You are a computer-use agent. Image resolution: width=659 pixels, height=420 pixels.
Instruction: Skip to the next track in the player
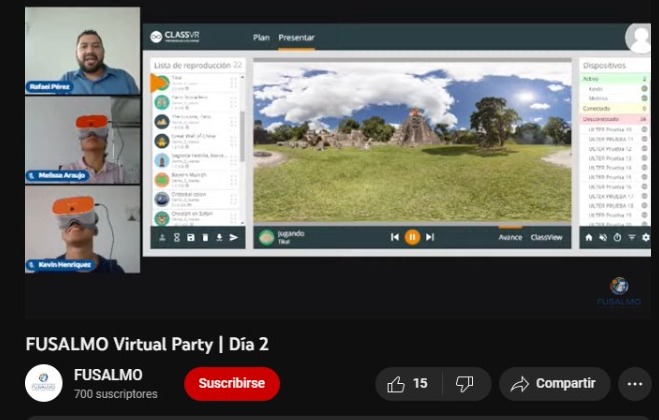tap(430, 237)
